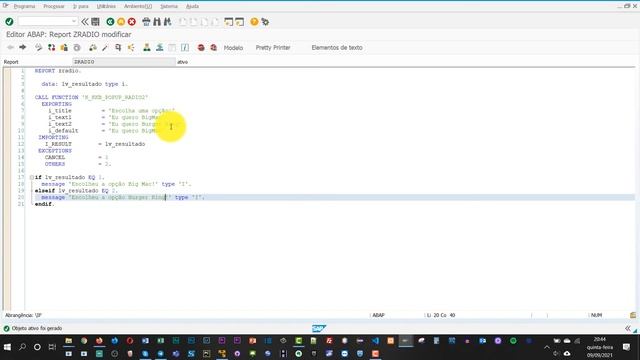
Task: Open the command field dropdown
Action: click(x=73, y=21)
